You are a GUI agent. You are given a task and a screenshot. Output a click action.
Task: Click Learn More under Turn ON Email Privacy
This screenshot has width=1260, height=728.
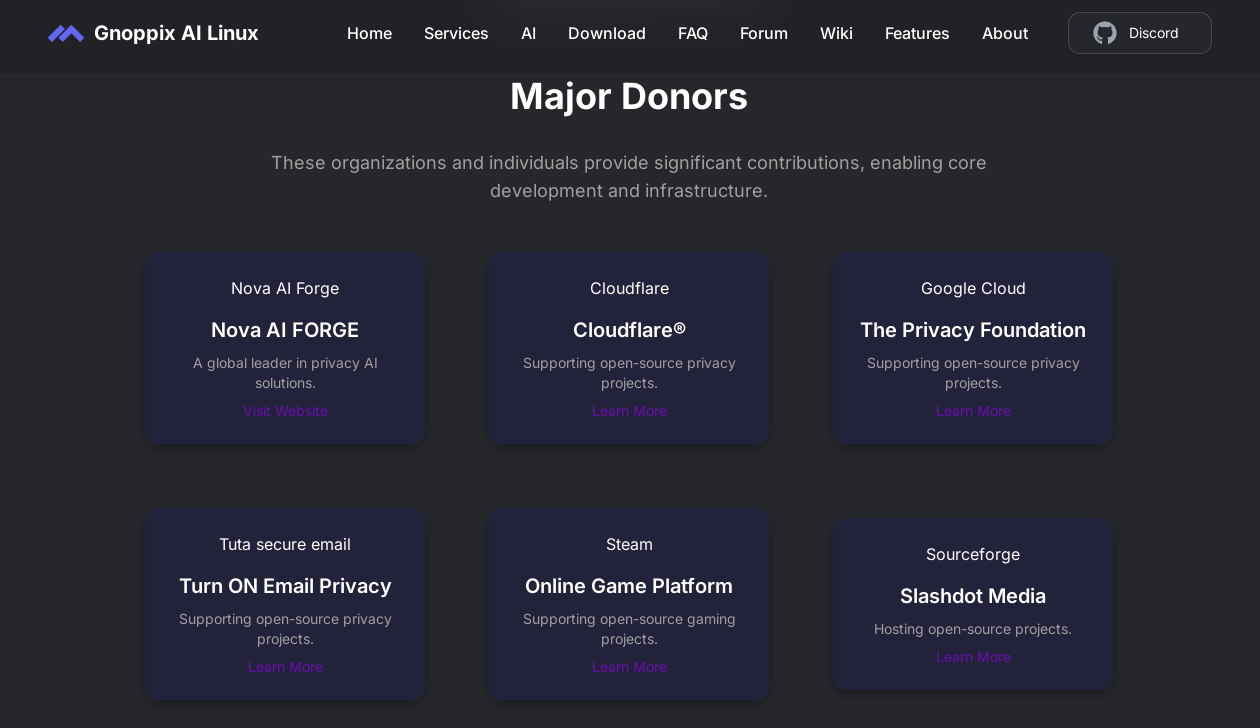tap(285, 667)
